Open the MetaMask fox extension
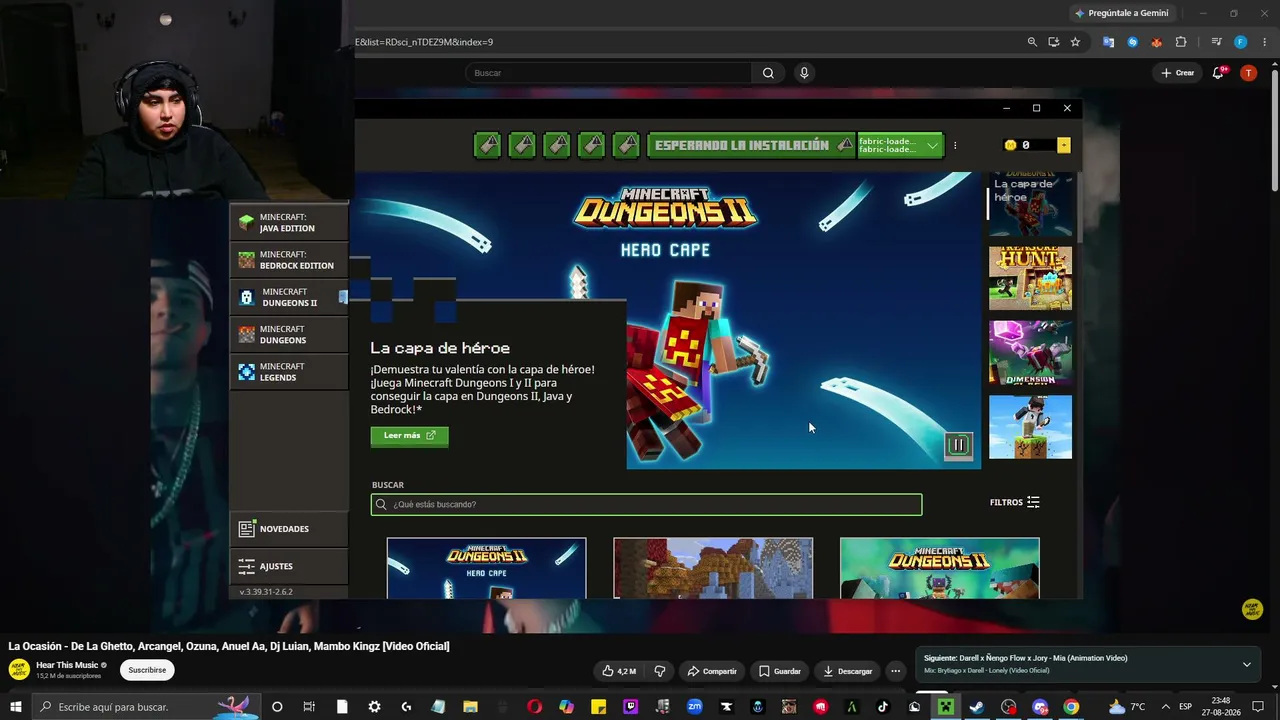 point(1156,42)
